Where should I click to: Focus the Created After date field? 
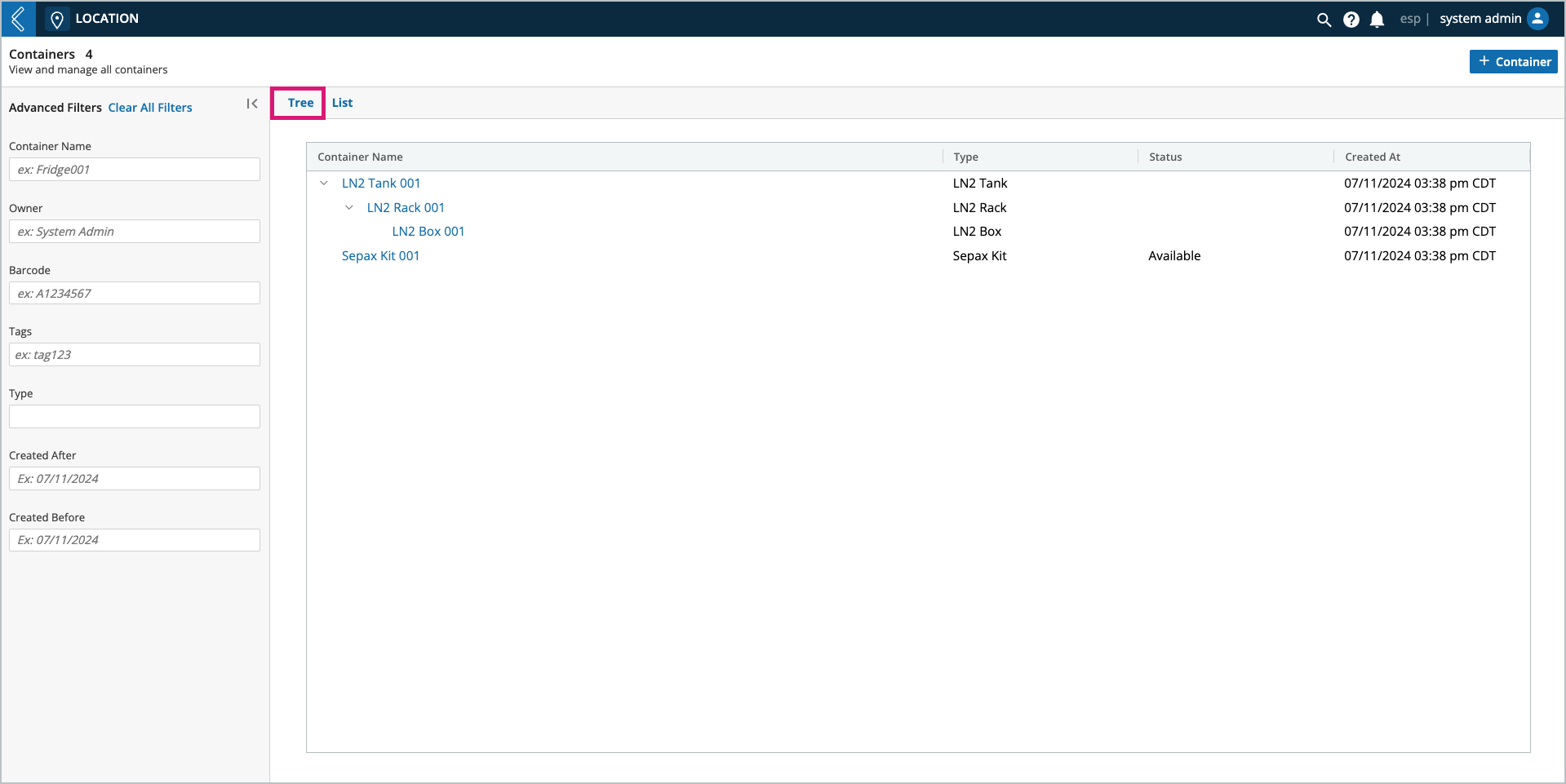coord(135,479)
